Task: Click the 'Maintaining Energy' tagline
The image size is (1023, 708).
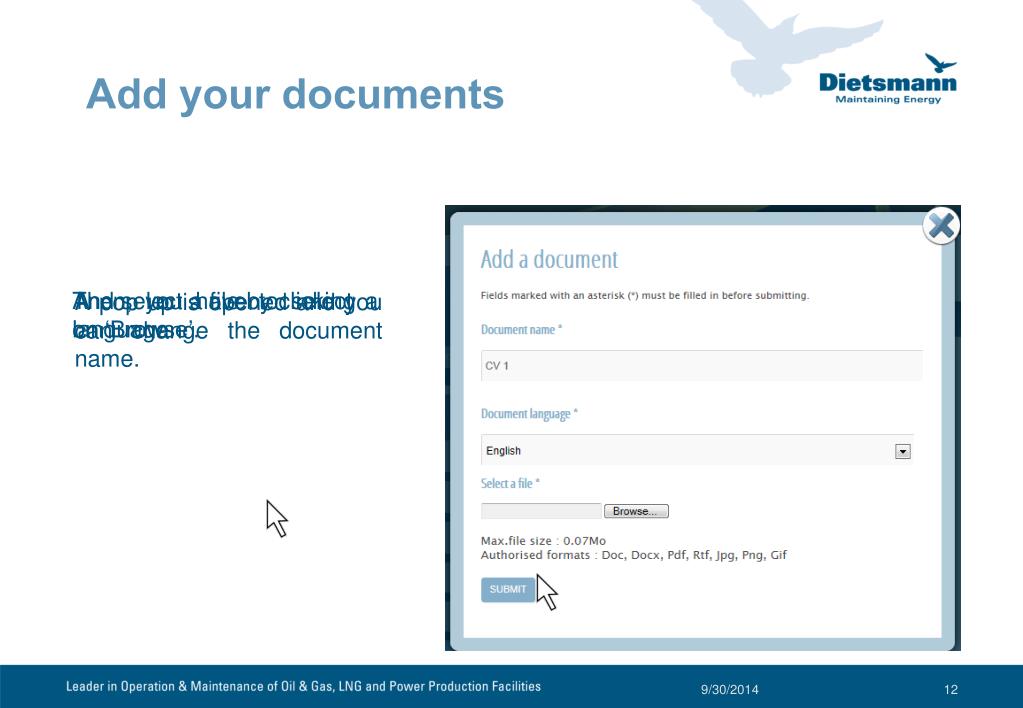Action: click(888, 99)
